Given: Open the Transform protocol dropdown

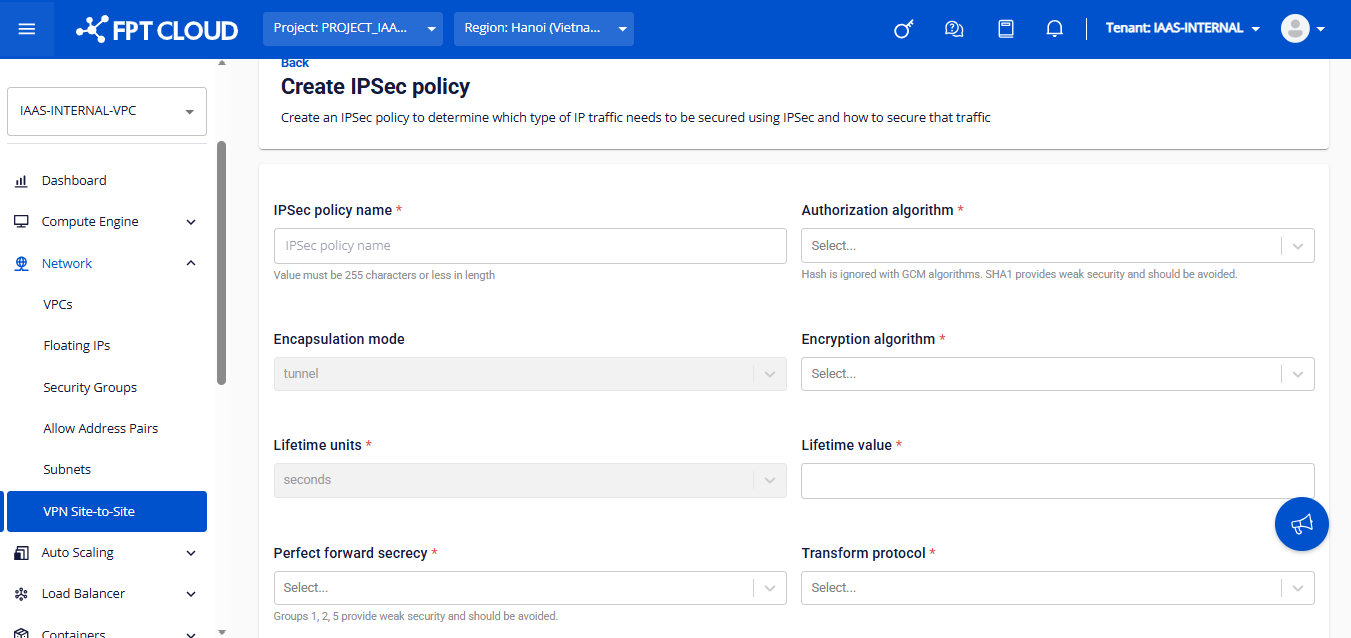Looking at the screenshot, I should click(x=1057, y=588).
